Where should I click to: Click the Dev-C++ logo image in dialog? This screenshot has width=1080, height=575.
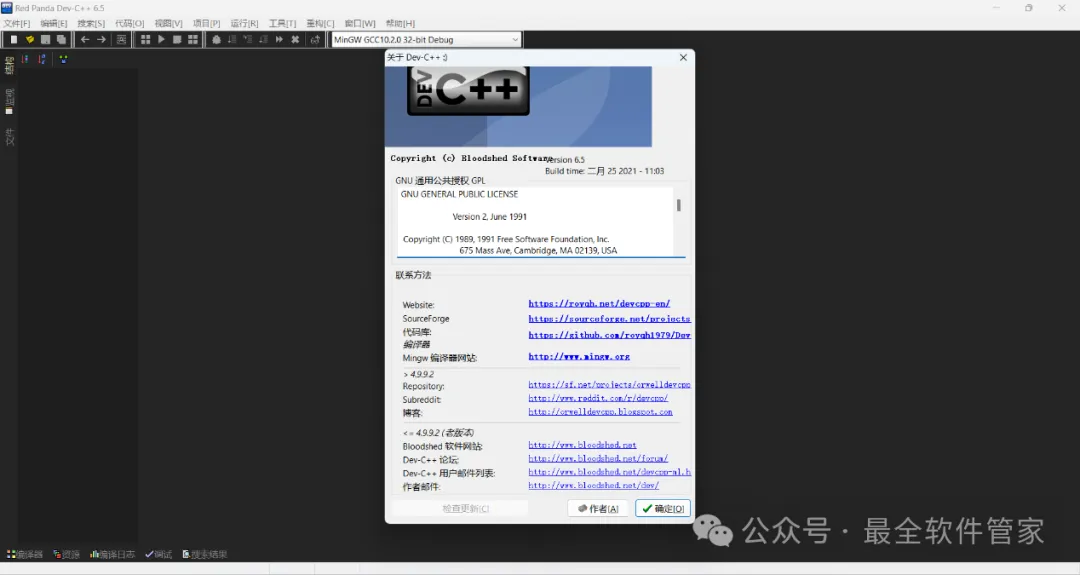tap(518, 106)
